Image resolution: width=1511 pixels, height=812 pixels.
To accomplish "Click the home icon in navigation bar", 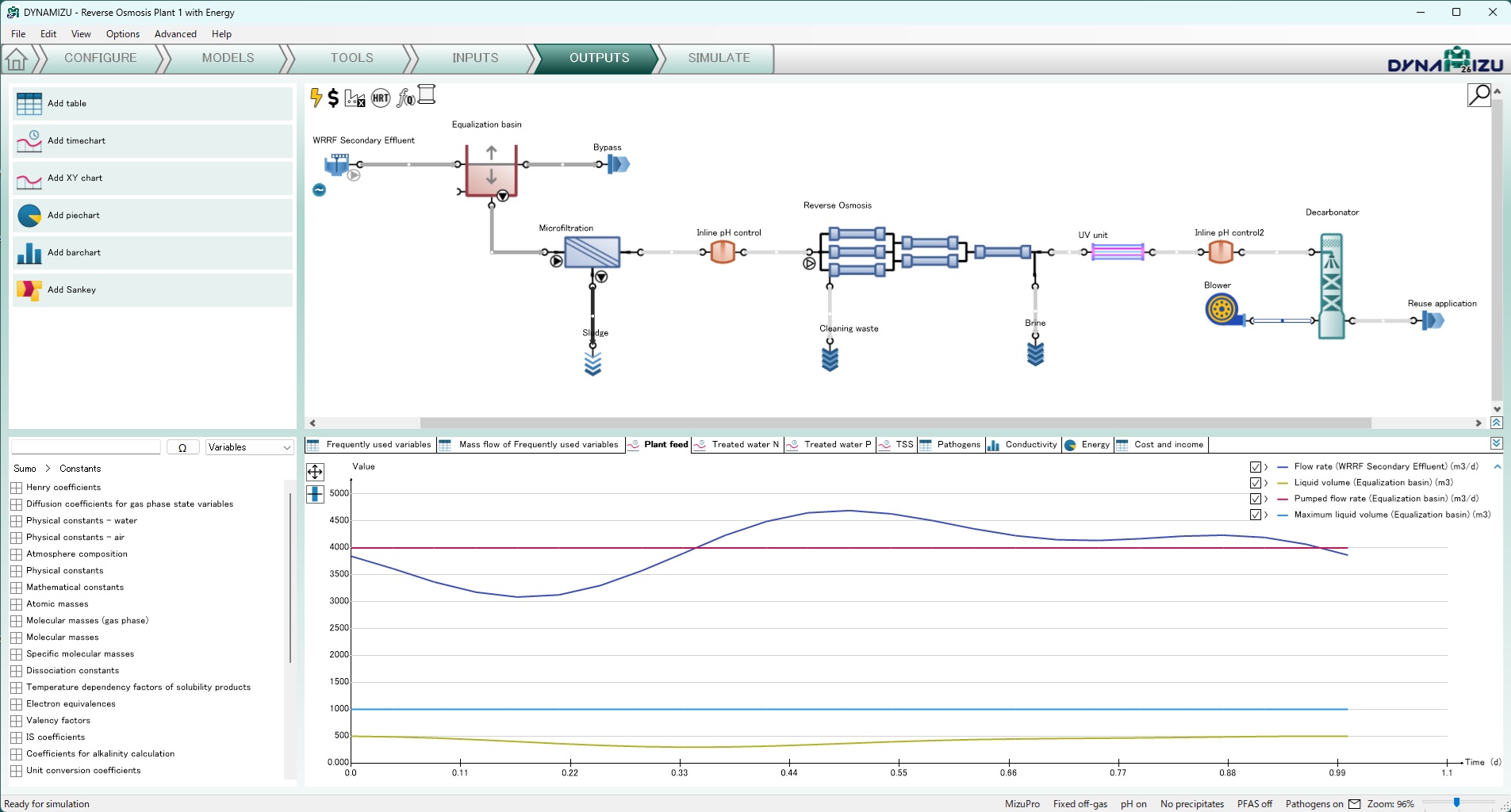I will [17, 59].
